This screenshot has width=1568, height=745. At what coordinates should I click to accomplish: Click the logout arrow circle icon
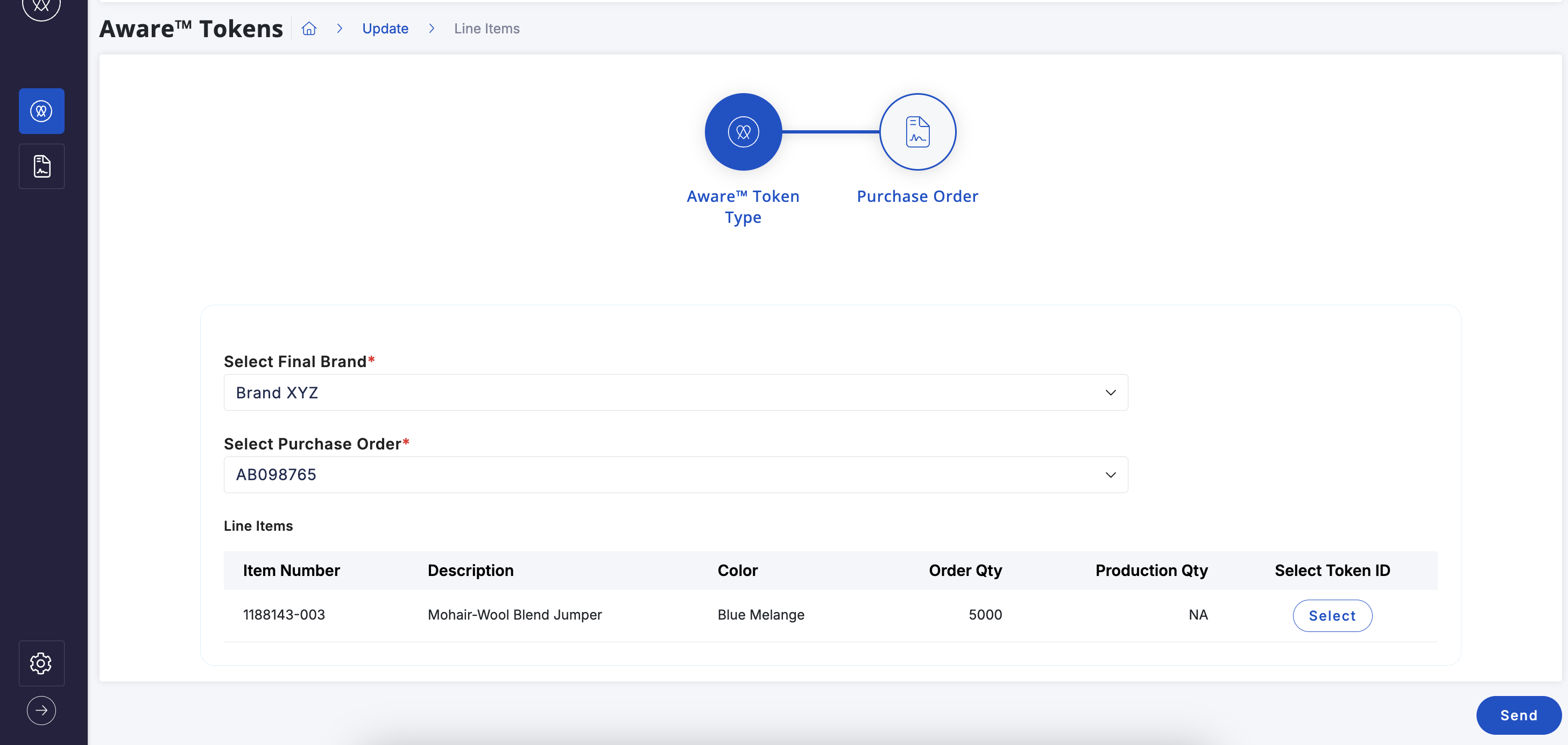pos(41,710)
